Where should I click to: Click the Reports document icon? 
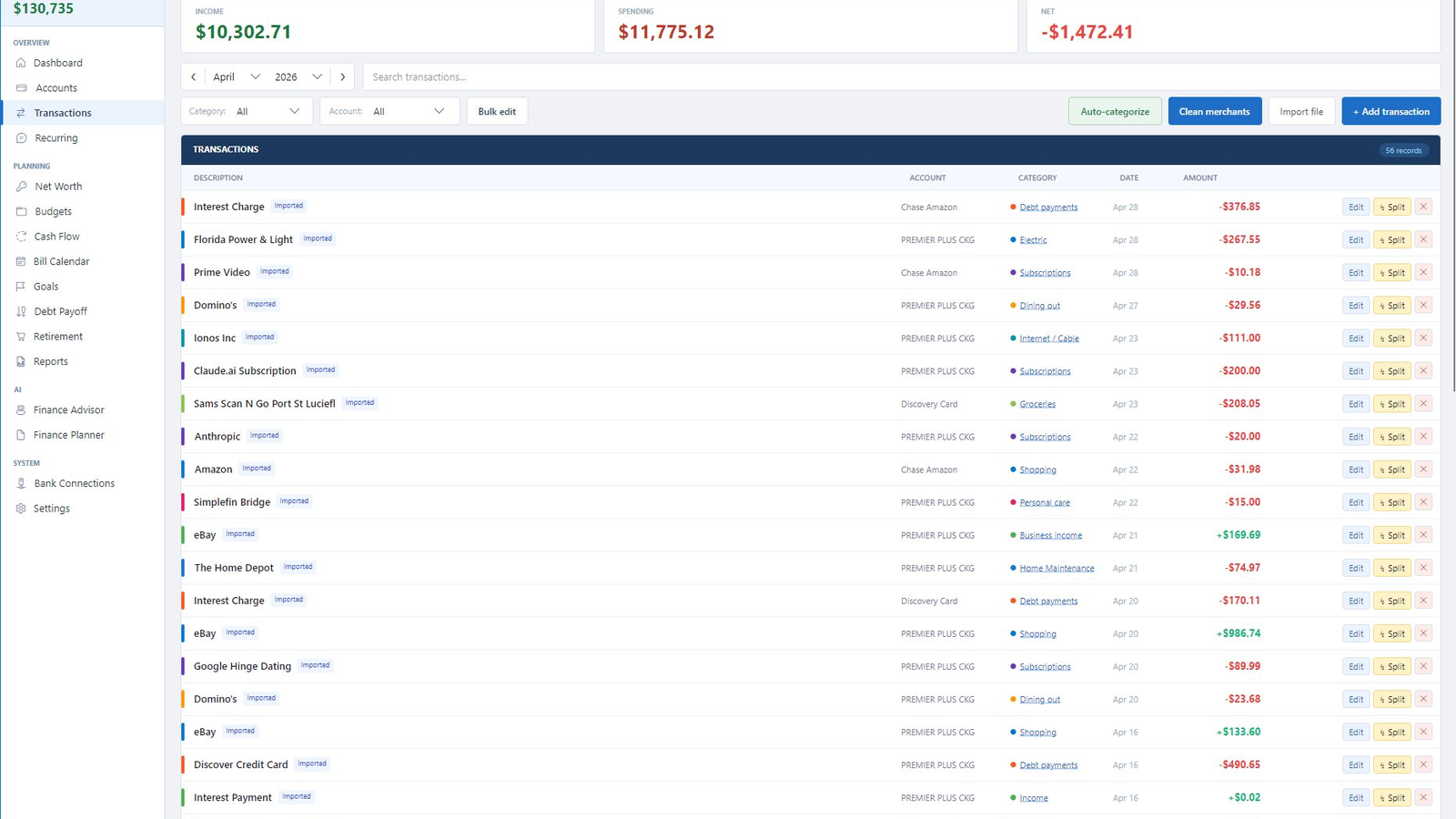tap(21, 361)
